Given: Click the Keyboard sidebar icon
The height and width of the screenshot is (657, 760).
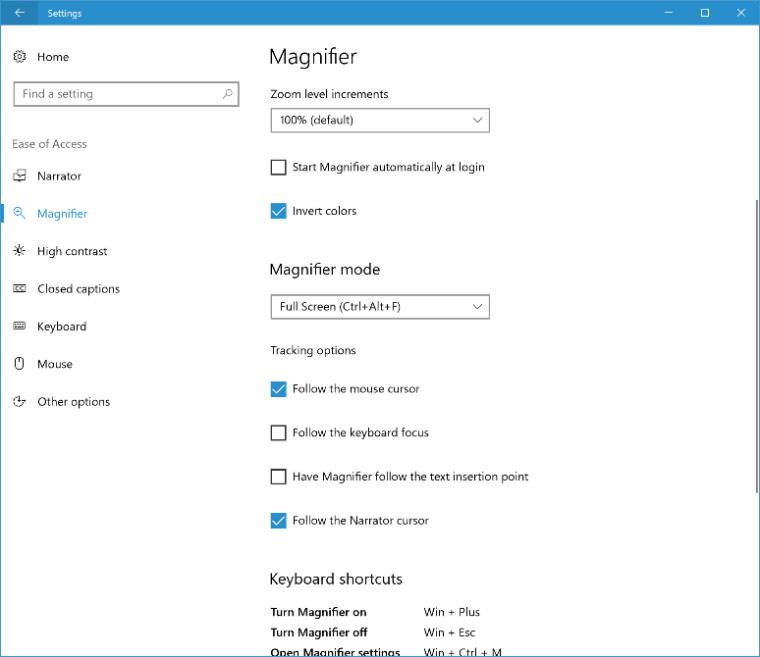Looking at the screenshot, I should (19, 326).
